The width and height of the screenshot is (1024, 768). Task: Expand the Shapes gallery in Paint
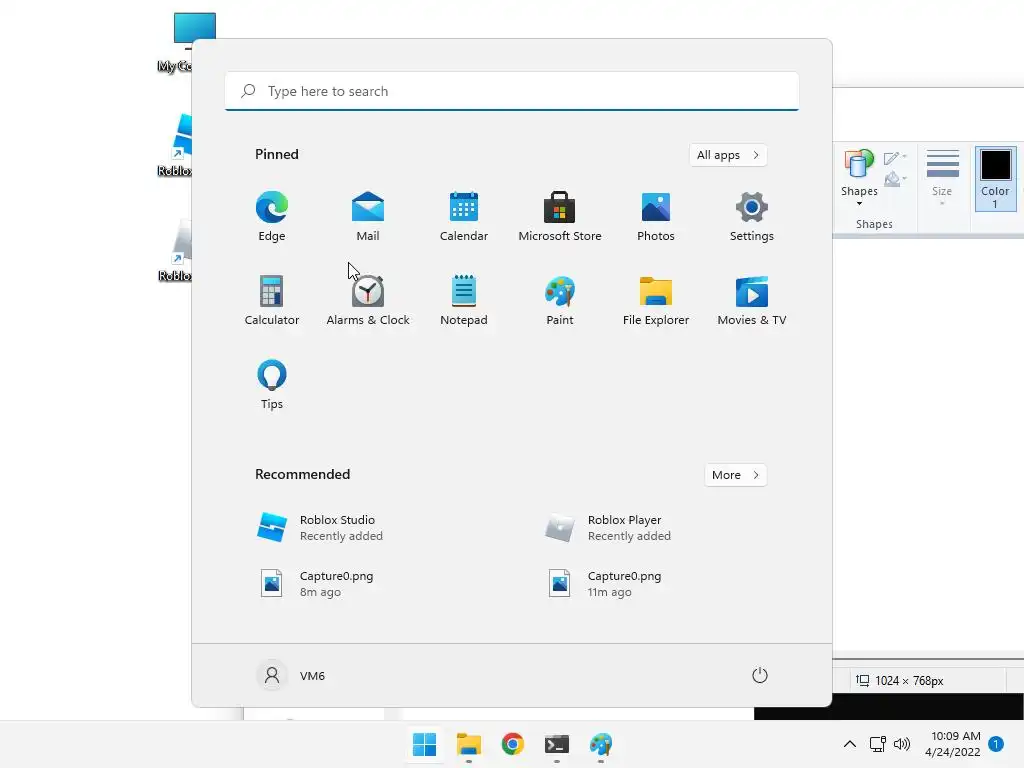click(x=859, y=178)
